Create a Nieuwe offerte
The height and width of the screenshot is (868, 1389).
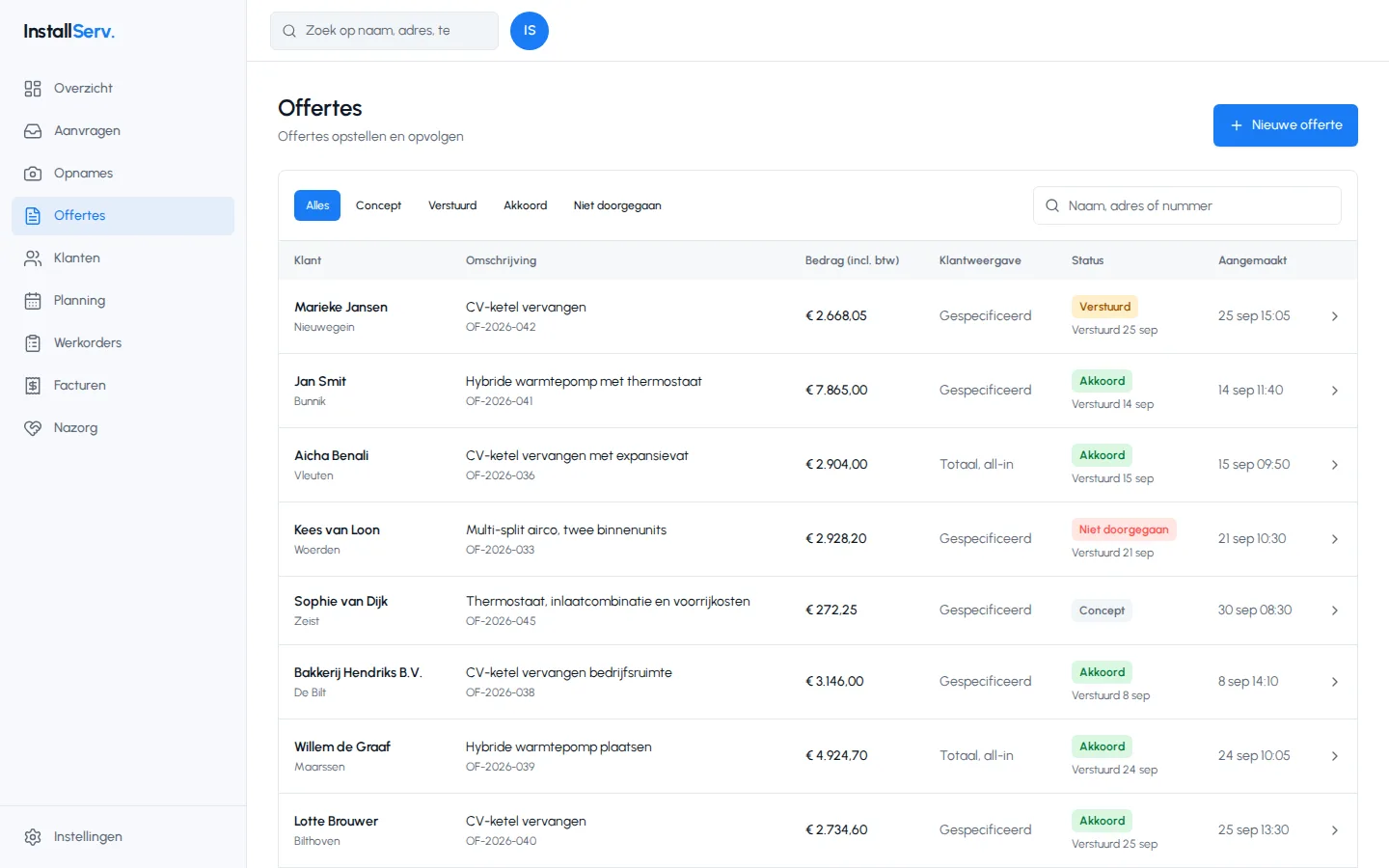coord(1286,125)
